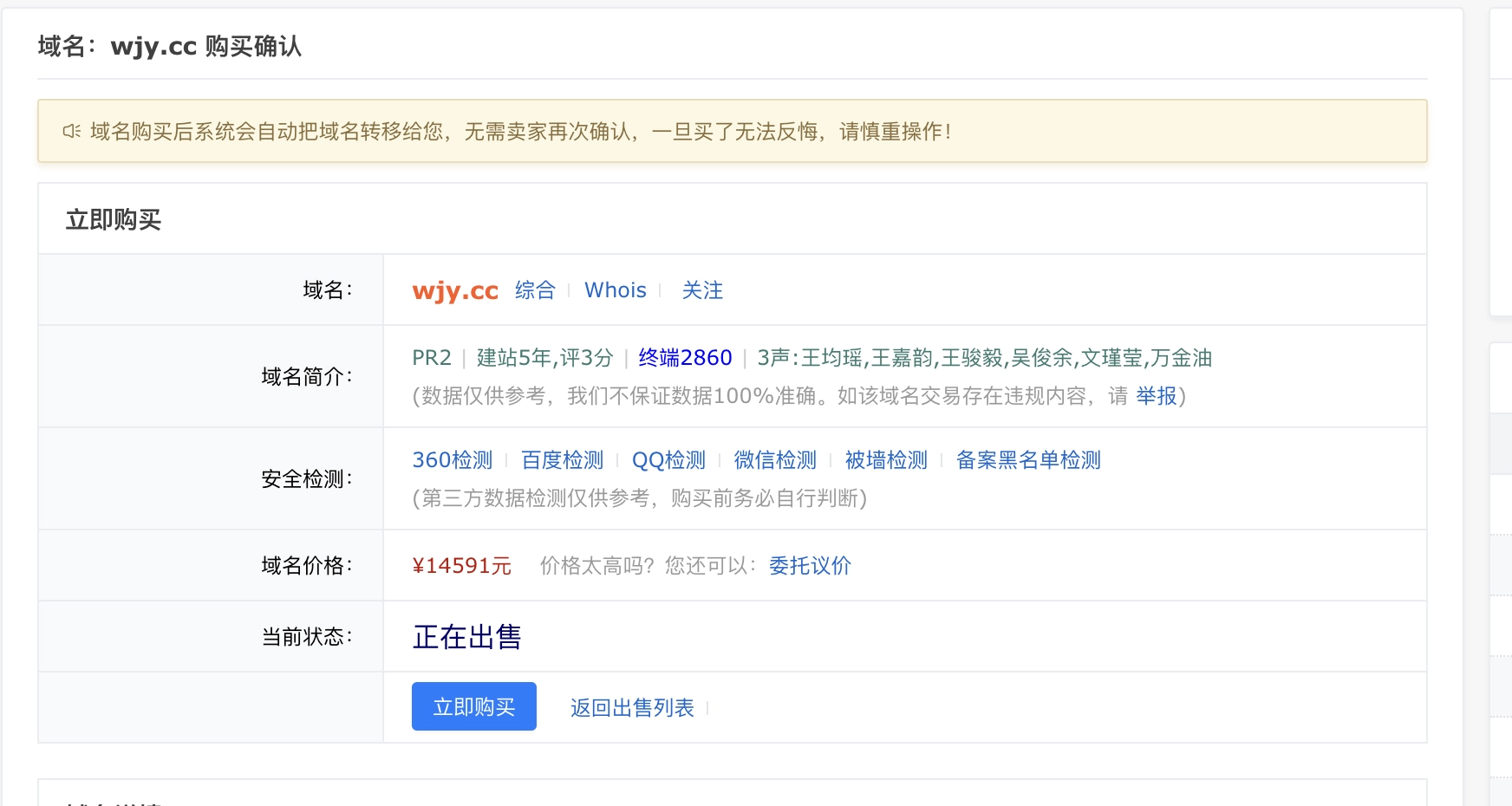
Task: Open the 综合 domain overview link
Action: pyautogui.click(x=535, y=290)
